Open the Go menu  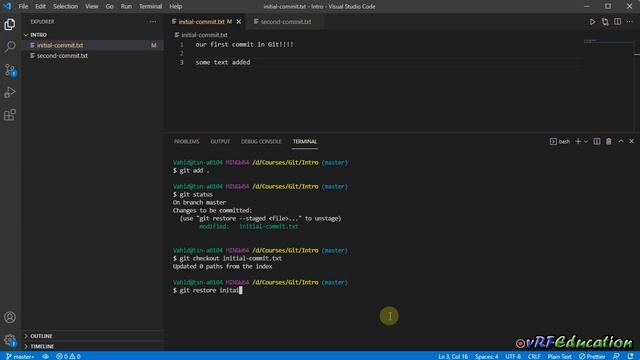pos(109,6)
